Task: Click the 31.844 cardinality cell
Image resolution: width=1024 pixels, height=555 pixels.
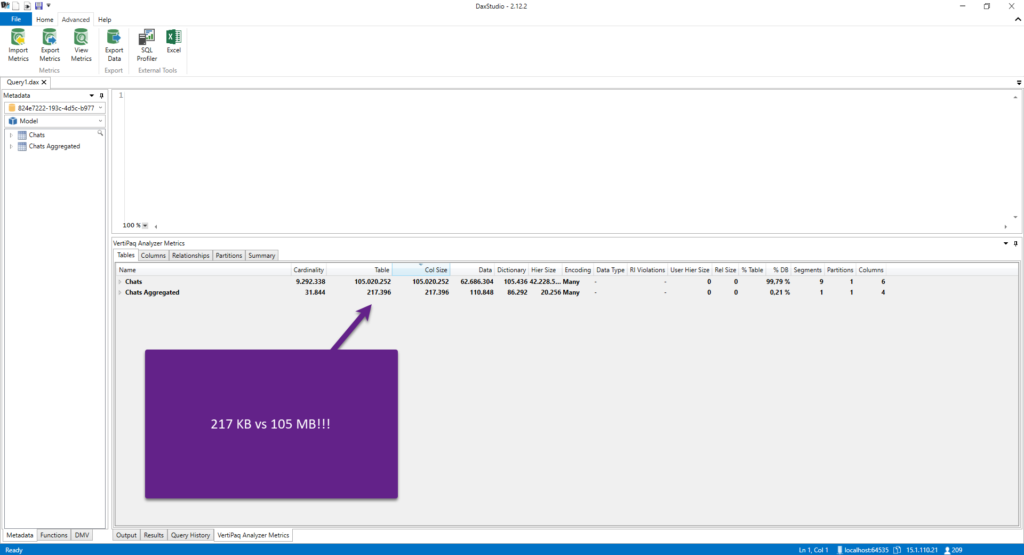Action: (x=315, y=293)
